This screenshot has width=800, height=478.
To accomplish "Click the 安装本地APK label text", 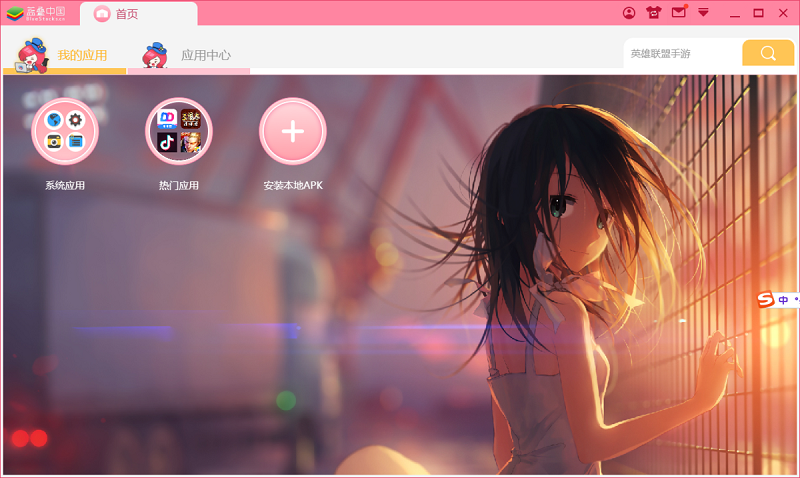I will tap(293, 185).
